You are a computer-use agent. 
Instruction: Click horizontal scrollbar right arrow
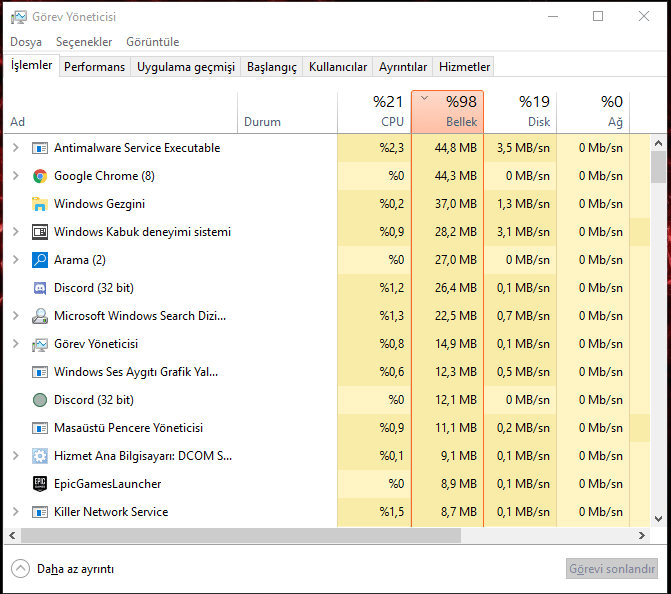[x=641, y=535]
